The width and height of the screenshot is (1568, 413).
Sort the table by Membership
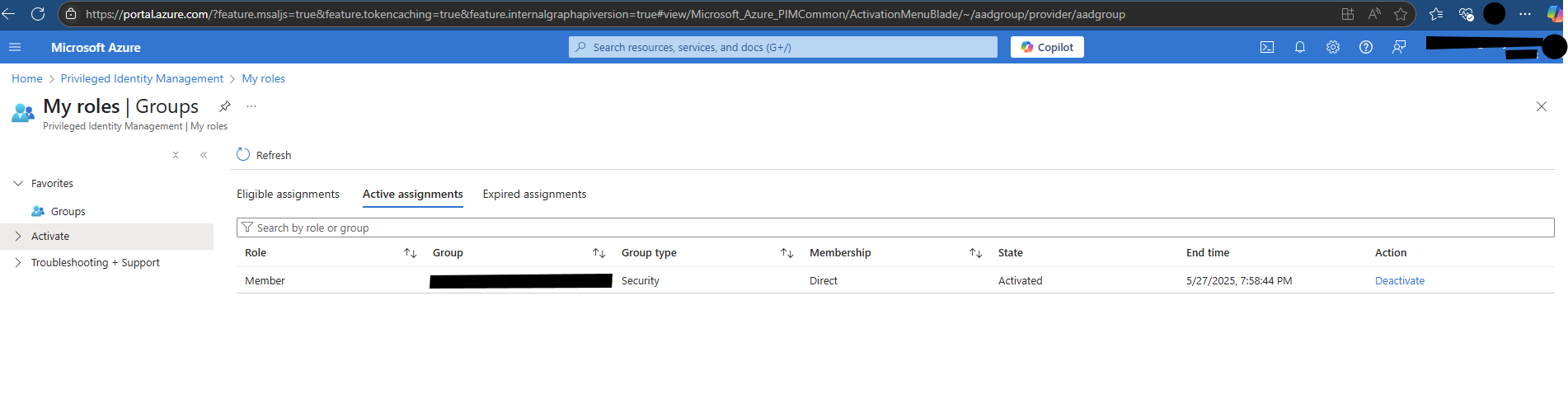tap(975, 253)
